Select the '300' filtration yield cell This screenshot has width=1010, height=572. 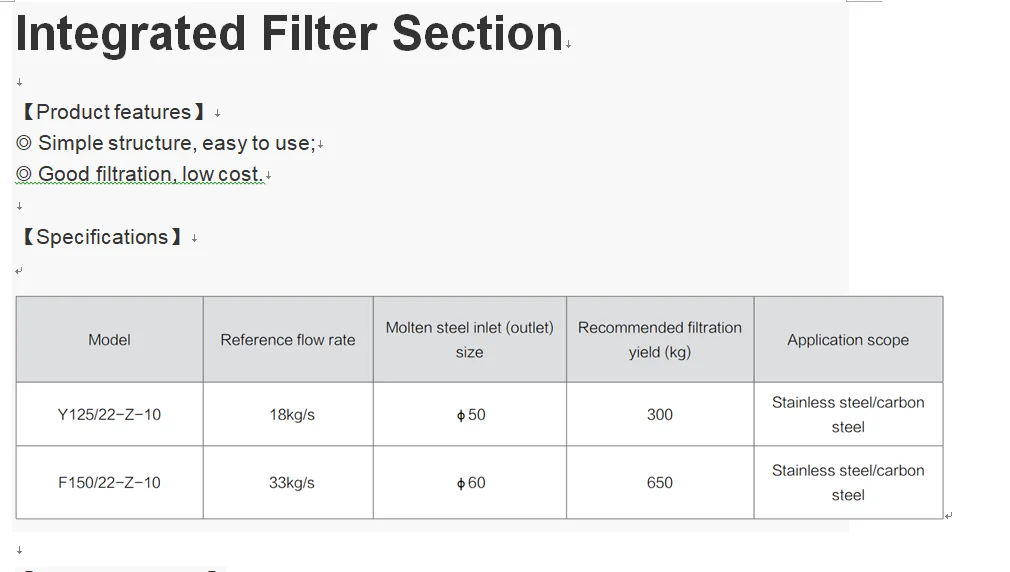click(659, 414)
